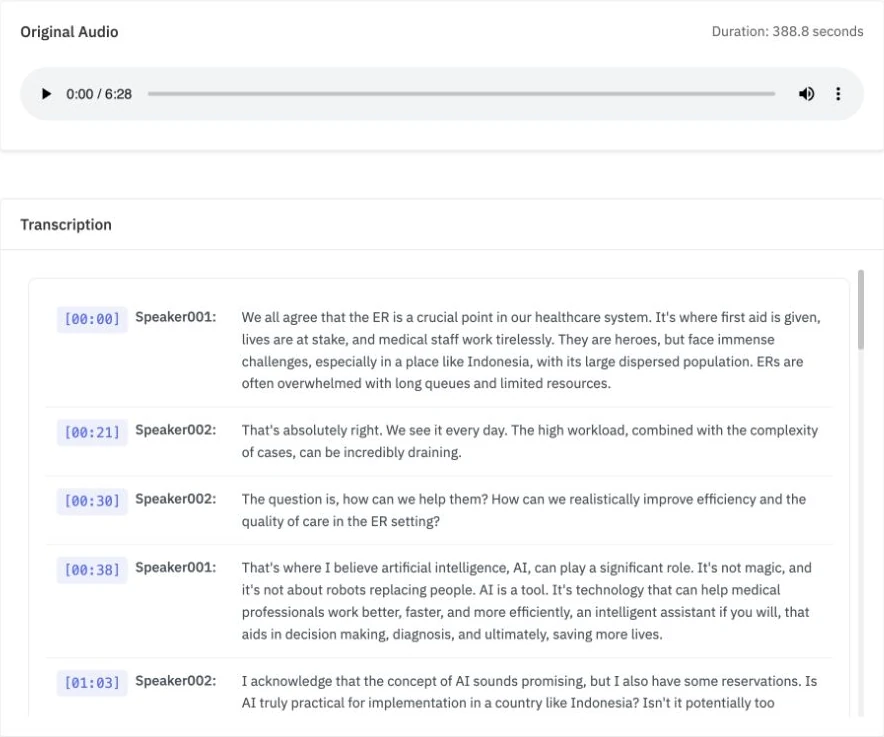Viewport: 884px width, 737px height.
Task: Click the 'Transcription' heading
Action: pyautogui.click(x=66, y=224)
